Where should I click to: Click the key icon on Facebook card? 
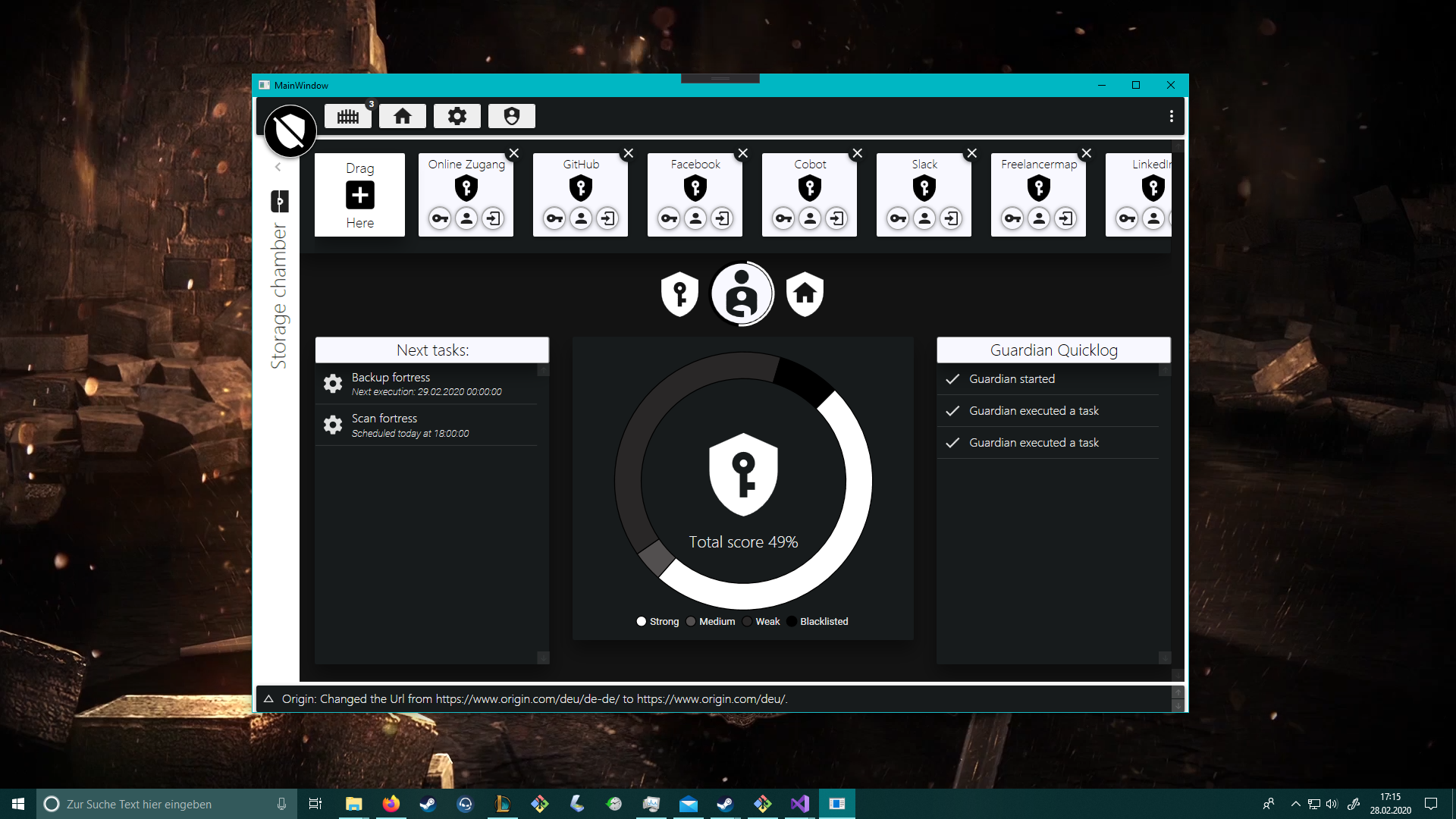coord(670,218)
